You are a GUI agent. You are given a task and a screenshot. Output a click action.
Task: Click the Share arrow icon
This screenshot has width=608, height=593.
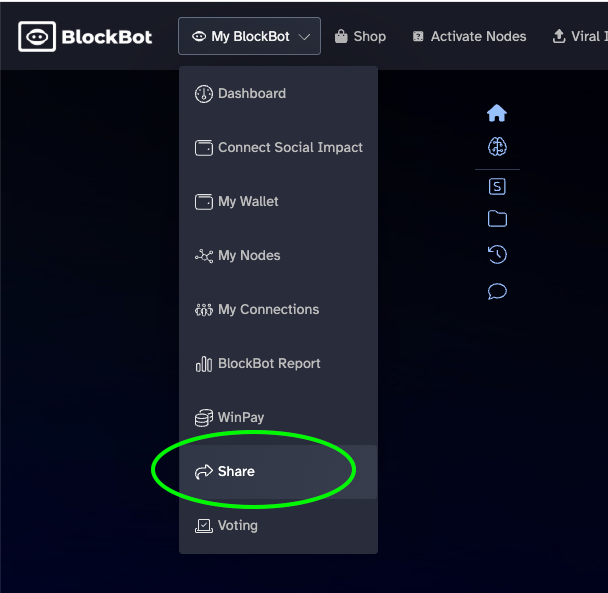[x=204, y=472]
